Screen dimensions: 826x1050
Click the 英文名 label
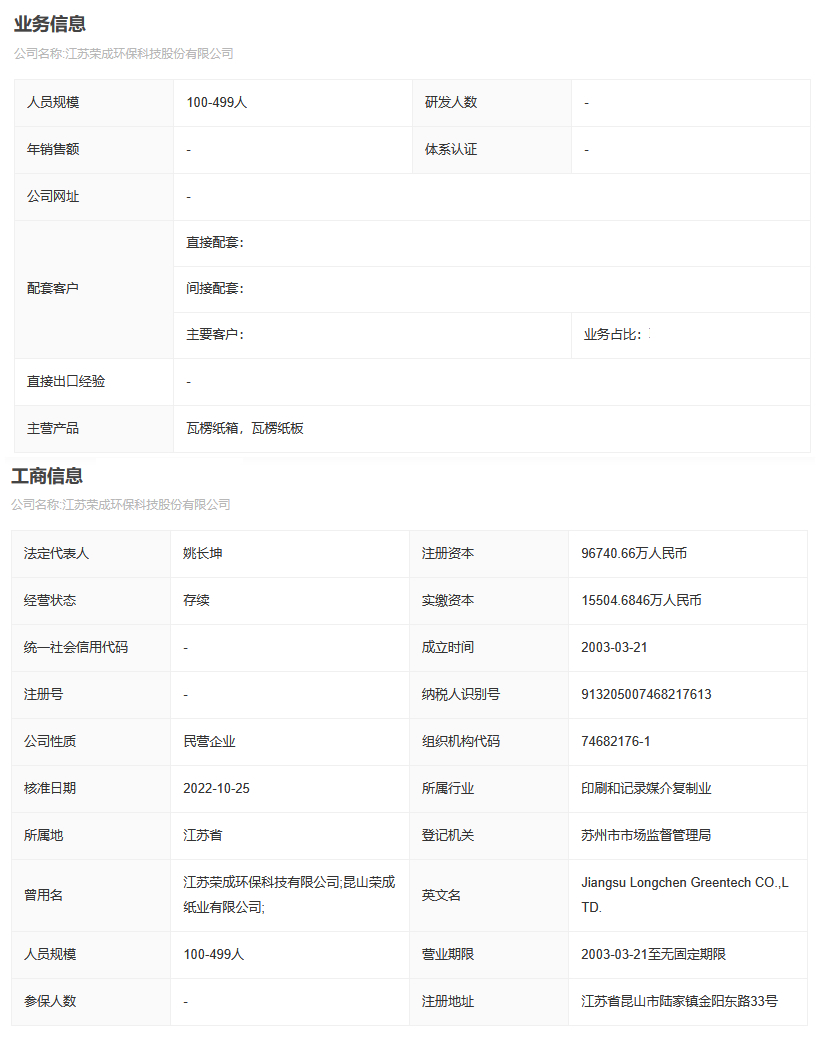coord(441,895)
